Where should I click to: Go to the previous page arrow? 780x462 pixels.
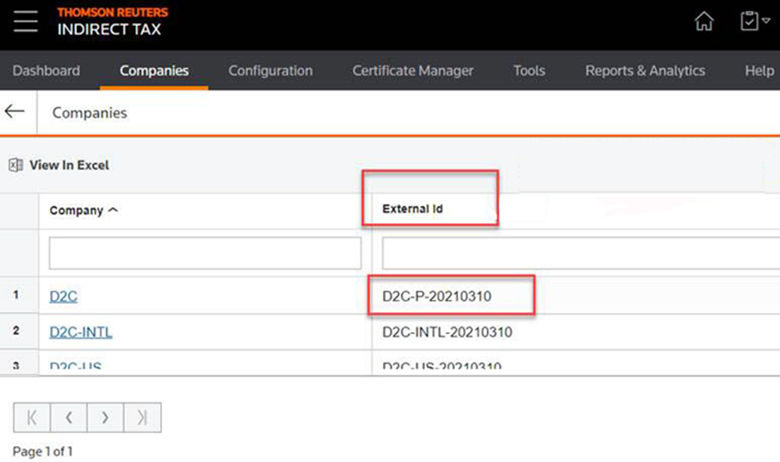(69, 418)
